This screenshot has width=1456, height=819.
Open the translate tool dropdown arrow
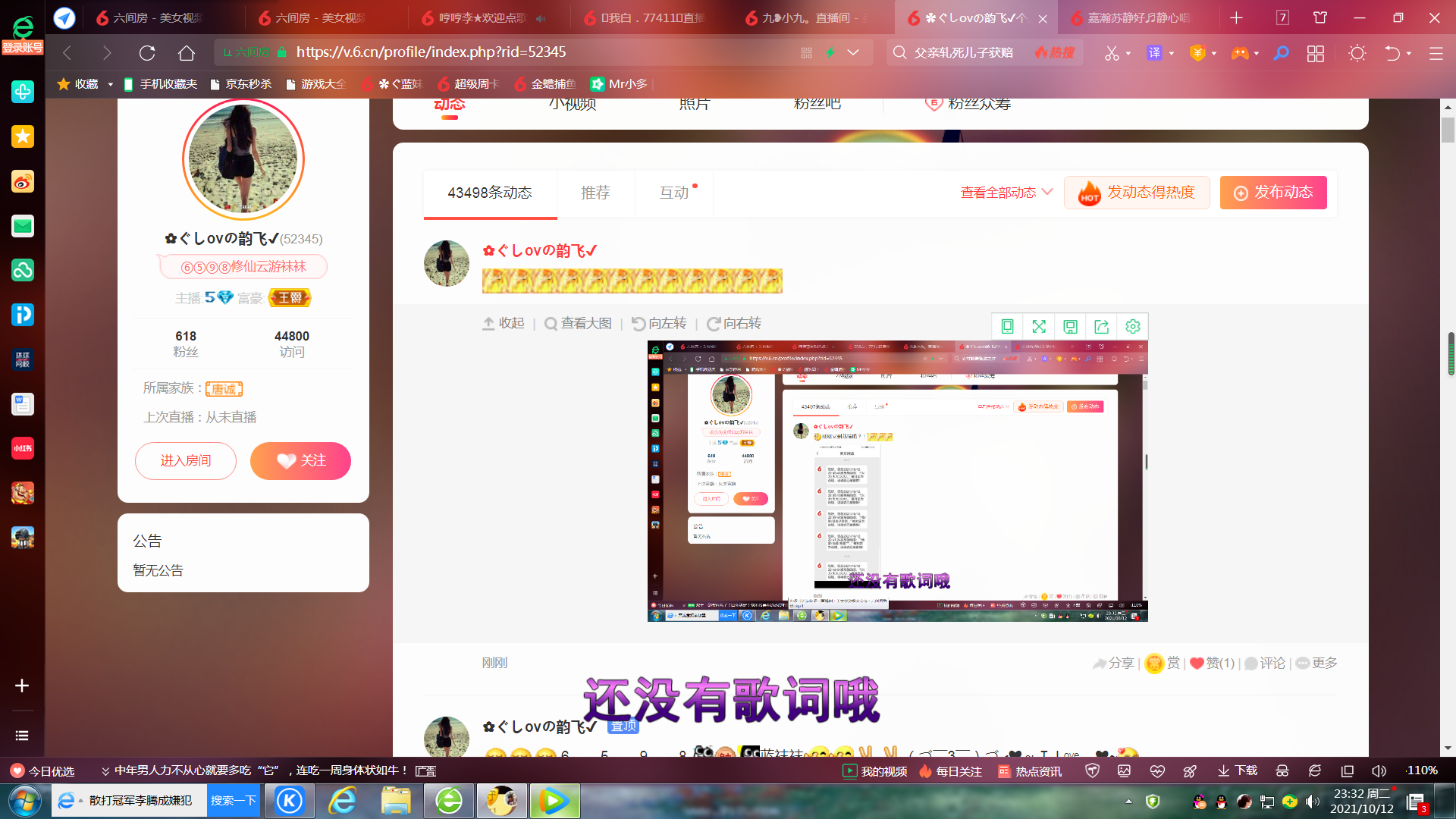[1172, 53]
